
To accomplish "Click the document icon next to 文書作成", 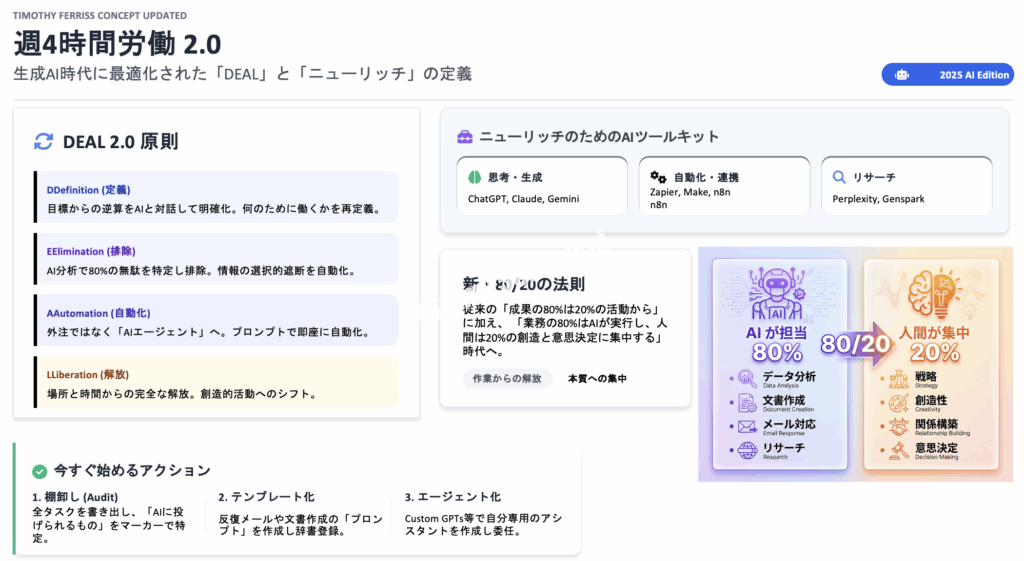I will [x=747, y=403].
